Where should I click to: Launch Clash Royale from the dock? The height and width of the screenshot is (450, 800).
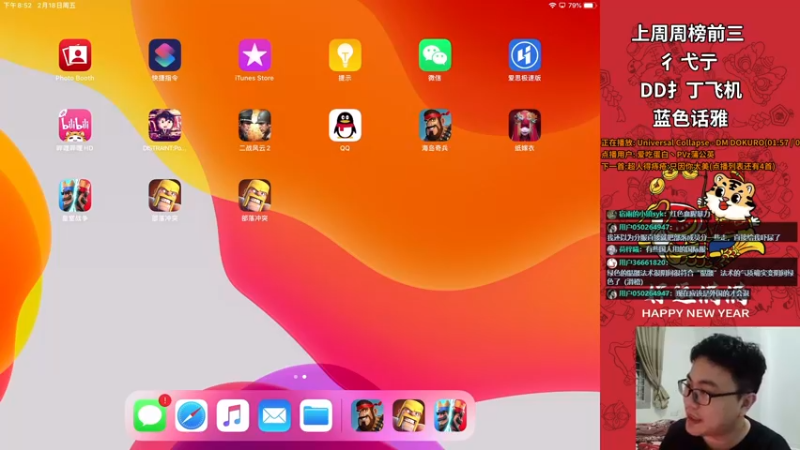point(450,415)
